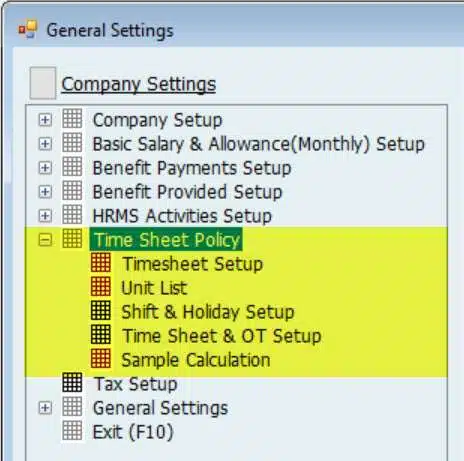Expand the Benefit Payments Setup node
This screenshot has width=464, height=461.
45,168
